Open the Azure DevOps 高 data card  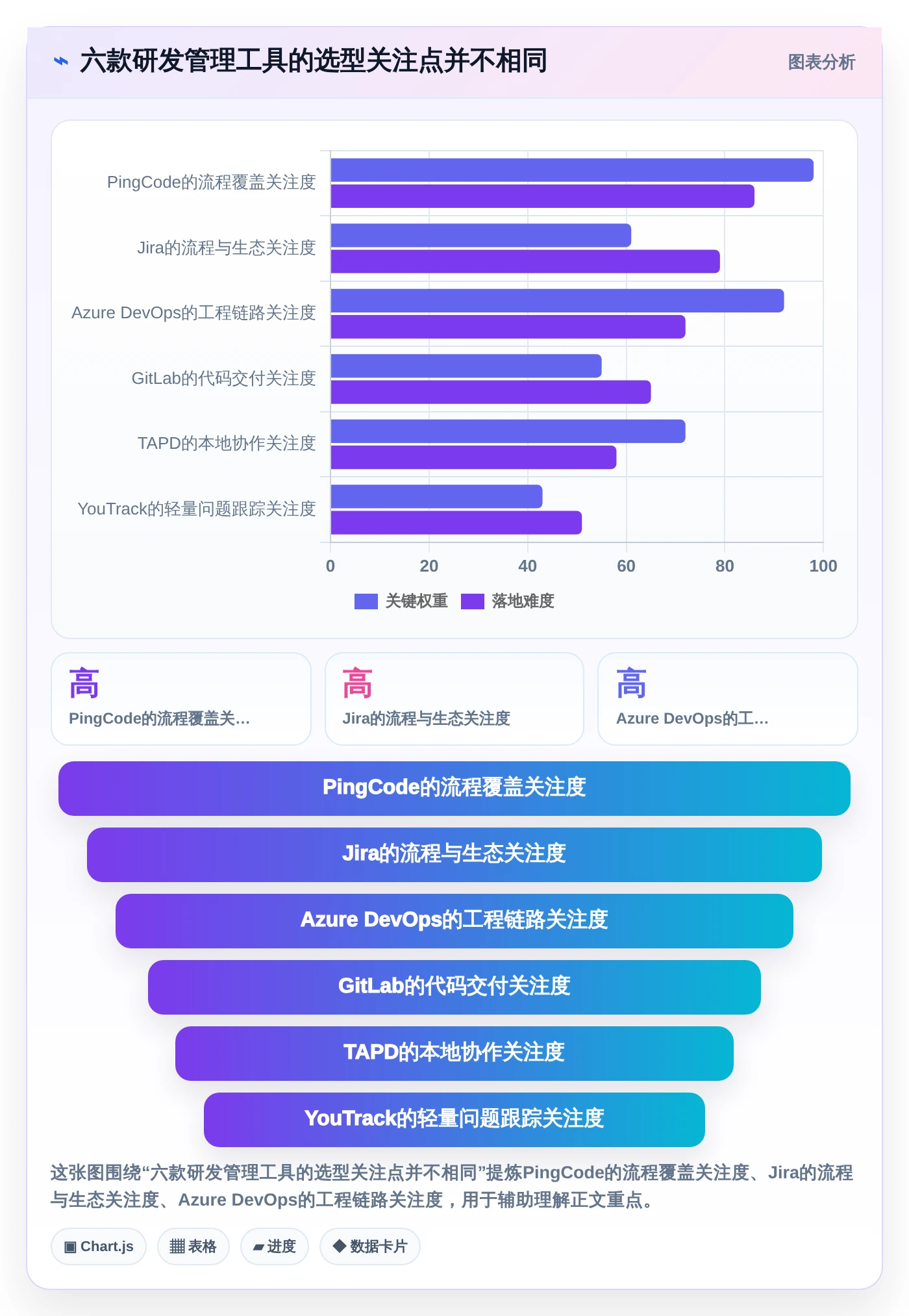tap(728, 699)
